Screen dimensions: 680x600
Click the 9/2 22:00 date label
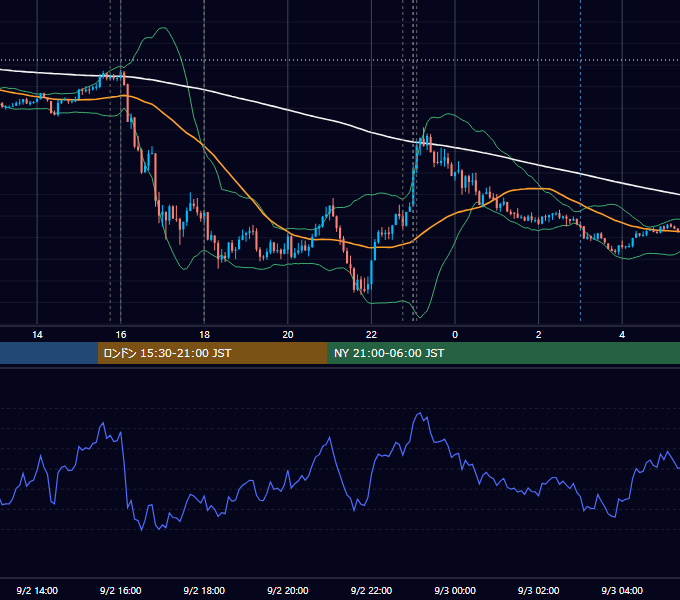click(371, 590)
